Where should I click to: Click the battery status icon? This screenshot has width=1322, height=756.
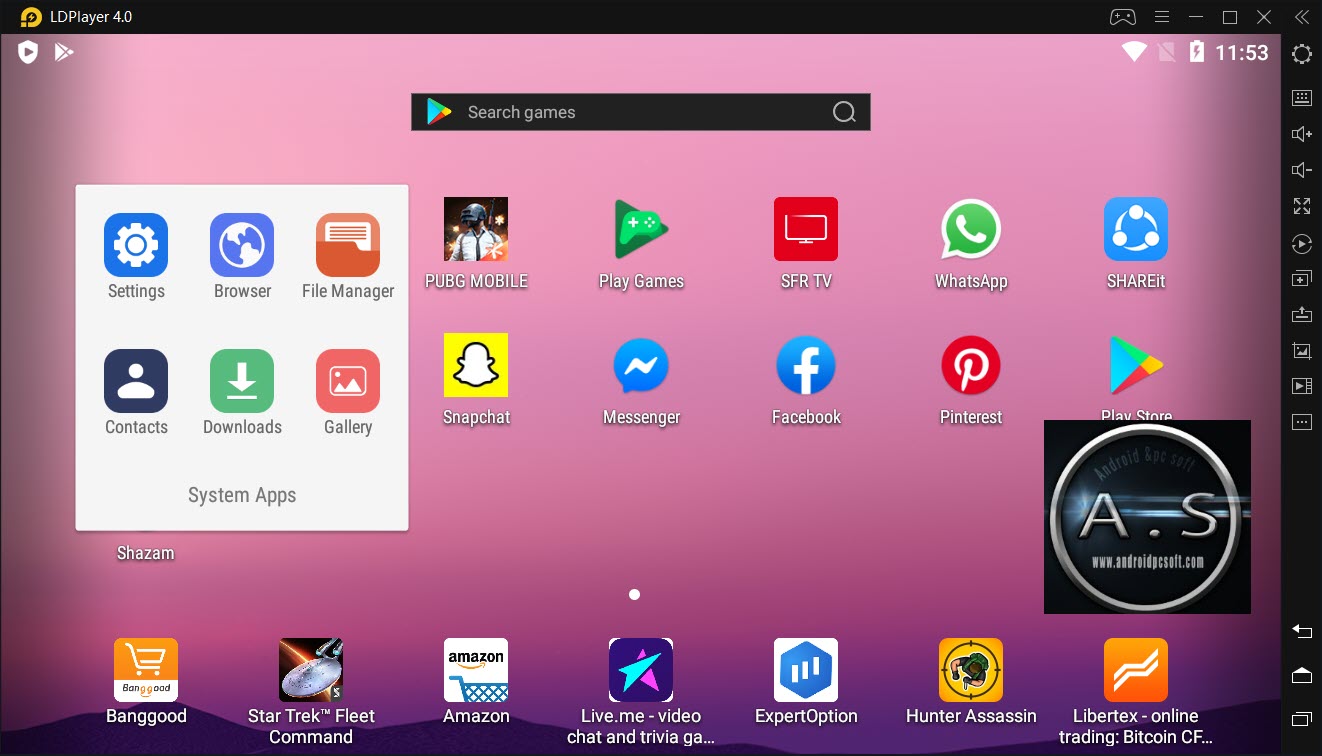(x=1196, y=52)
